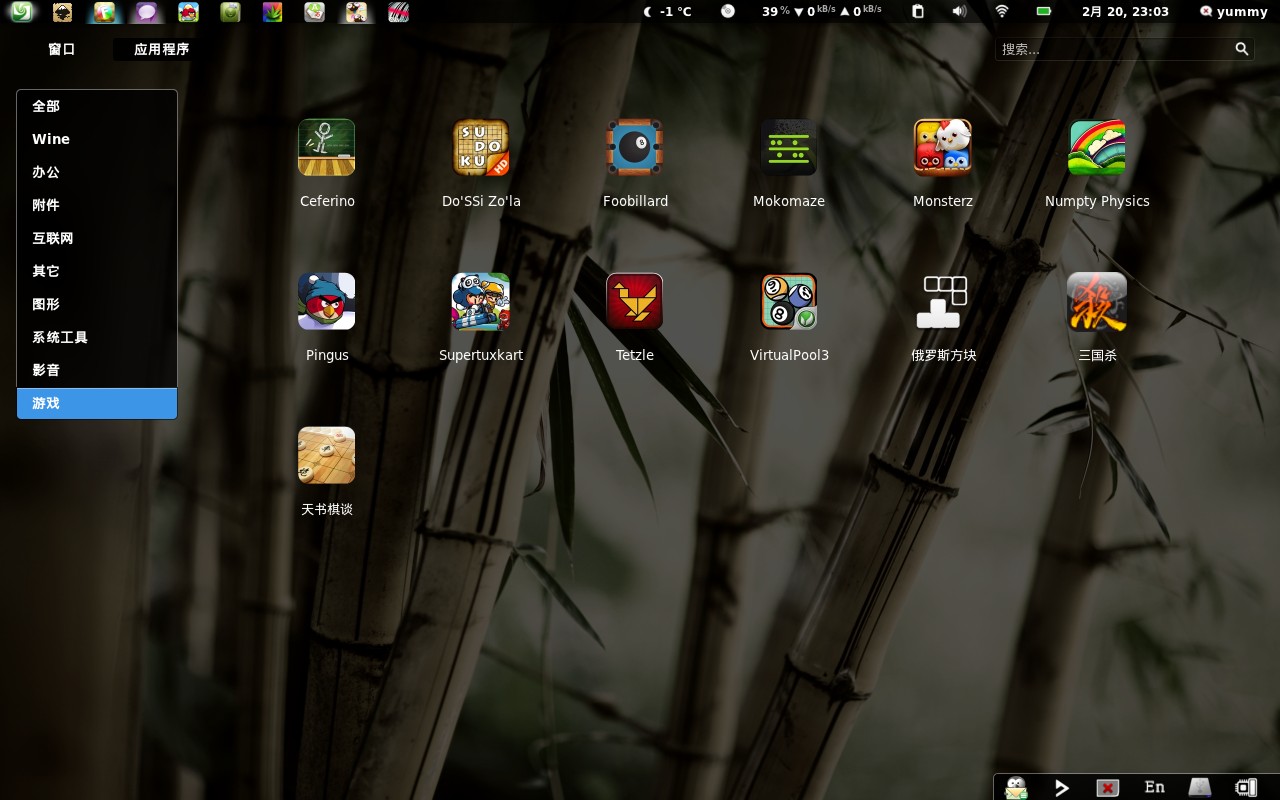Click the mahjong tile icon in top bar

pyautogui.click(x=315, y=12)
